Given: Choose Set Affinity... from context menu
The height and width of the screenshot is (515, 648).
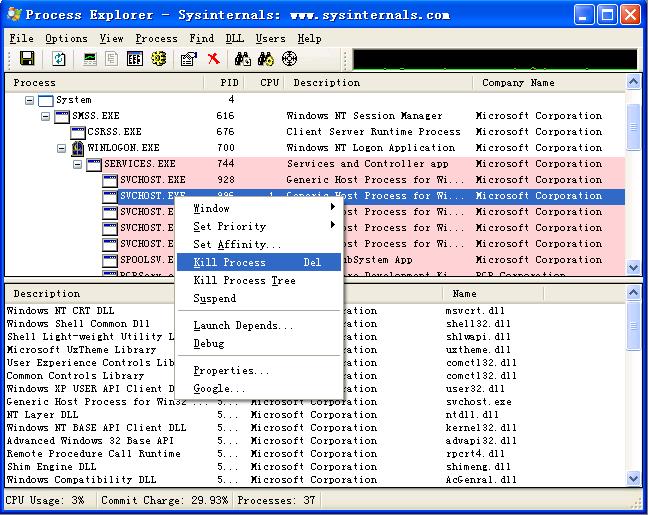Looking at the screenshot, I should click(x=259, y=244).
